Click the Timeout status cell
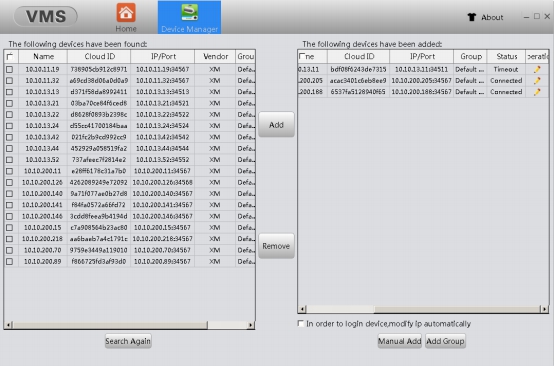This screenshot has width=554, height=366. pos(506,69)
